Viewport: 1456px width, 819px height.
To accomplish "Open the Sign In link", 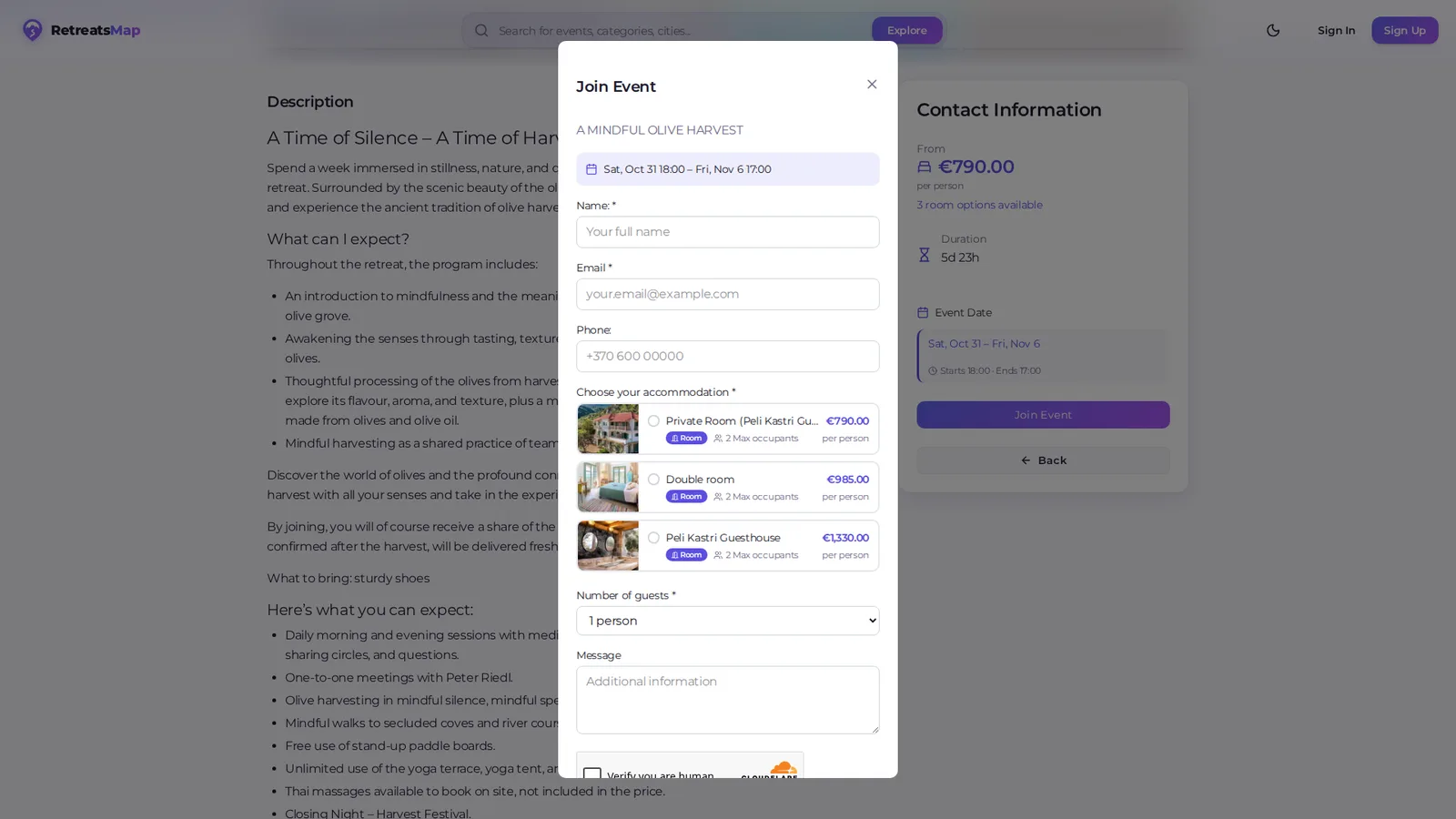I will (1336, 30).
